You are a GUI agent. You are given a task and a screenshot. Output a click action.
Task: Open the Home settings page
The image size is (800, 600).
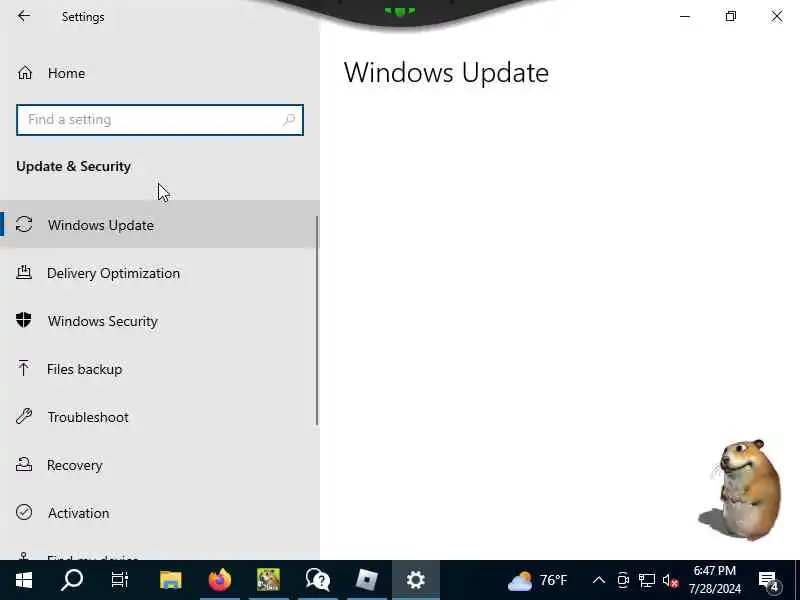coord(160,73)
